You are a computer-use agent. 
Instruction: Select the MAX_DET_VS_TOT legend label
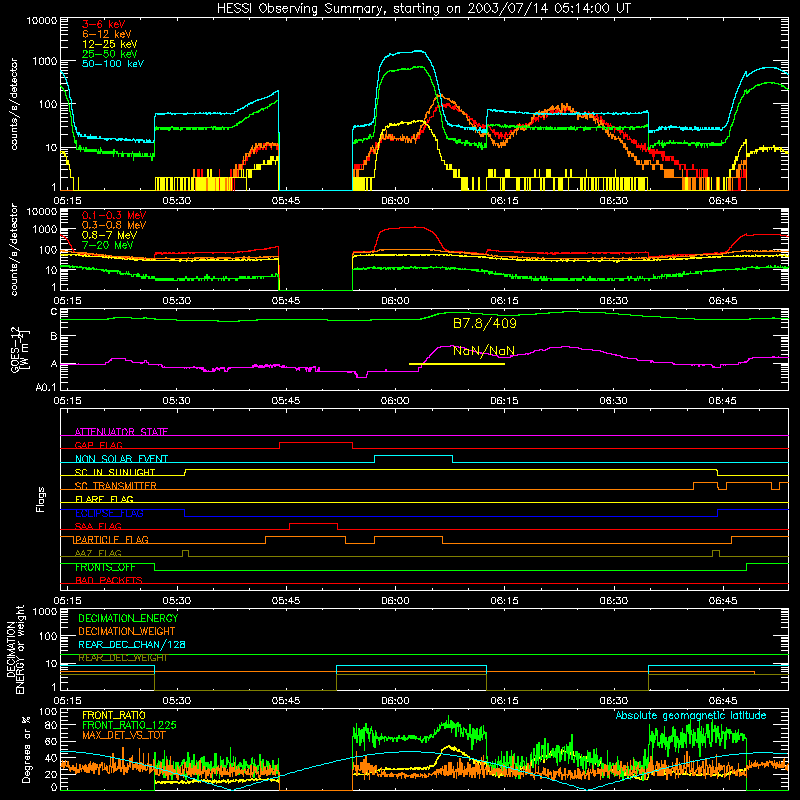pyautogui.click(x=124, y=735)
